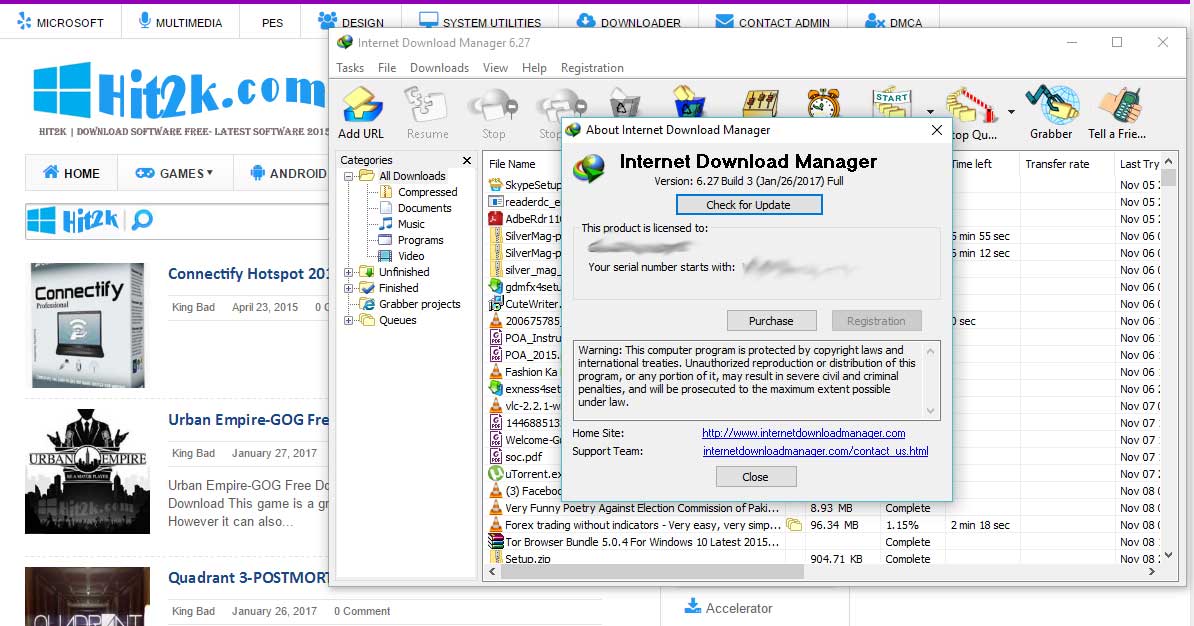Open the Start Queue dropdown arrow
The height and width of the screenshot is (626, 1194).
point(930,112)
